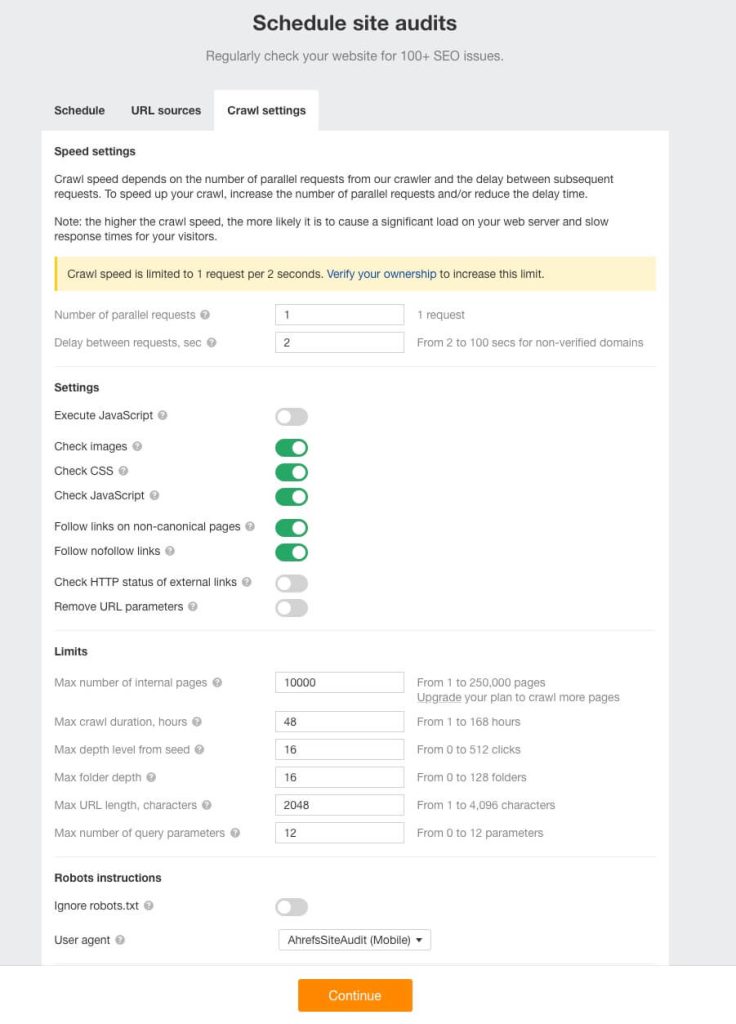Screen dimensions: 736x1024
Task: Click help icon beside Max crawl duration
Action: (x=197, y=722)
